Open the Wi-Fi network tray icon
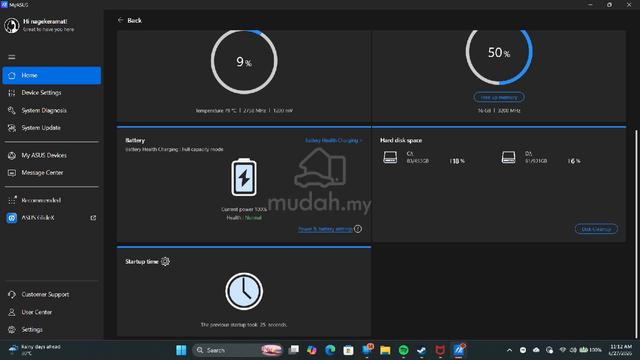Screen dimensions: 640x360 (x=563, y=350)
